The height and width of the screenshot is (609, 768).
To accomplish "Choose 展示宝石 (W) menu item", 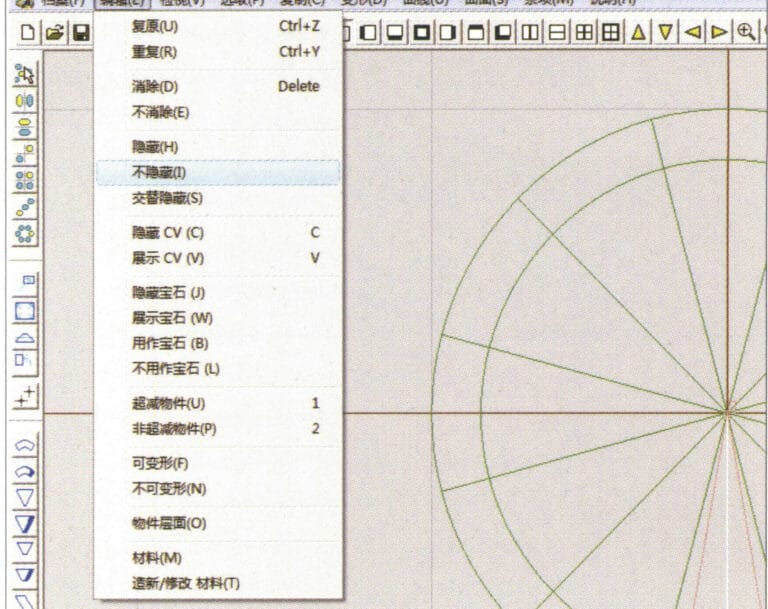I will tap(218, 318).
